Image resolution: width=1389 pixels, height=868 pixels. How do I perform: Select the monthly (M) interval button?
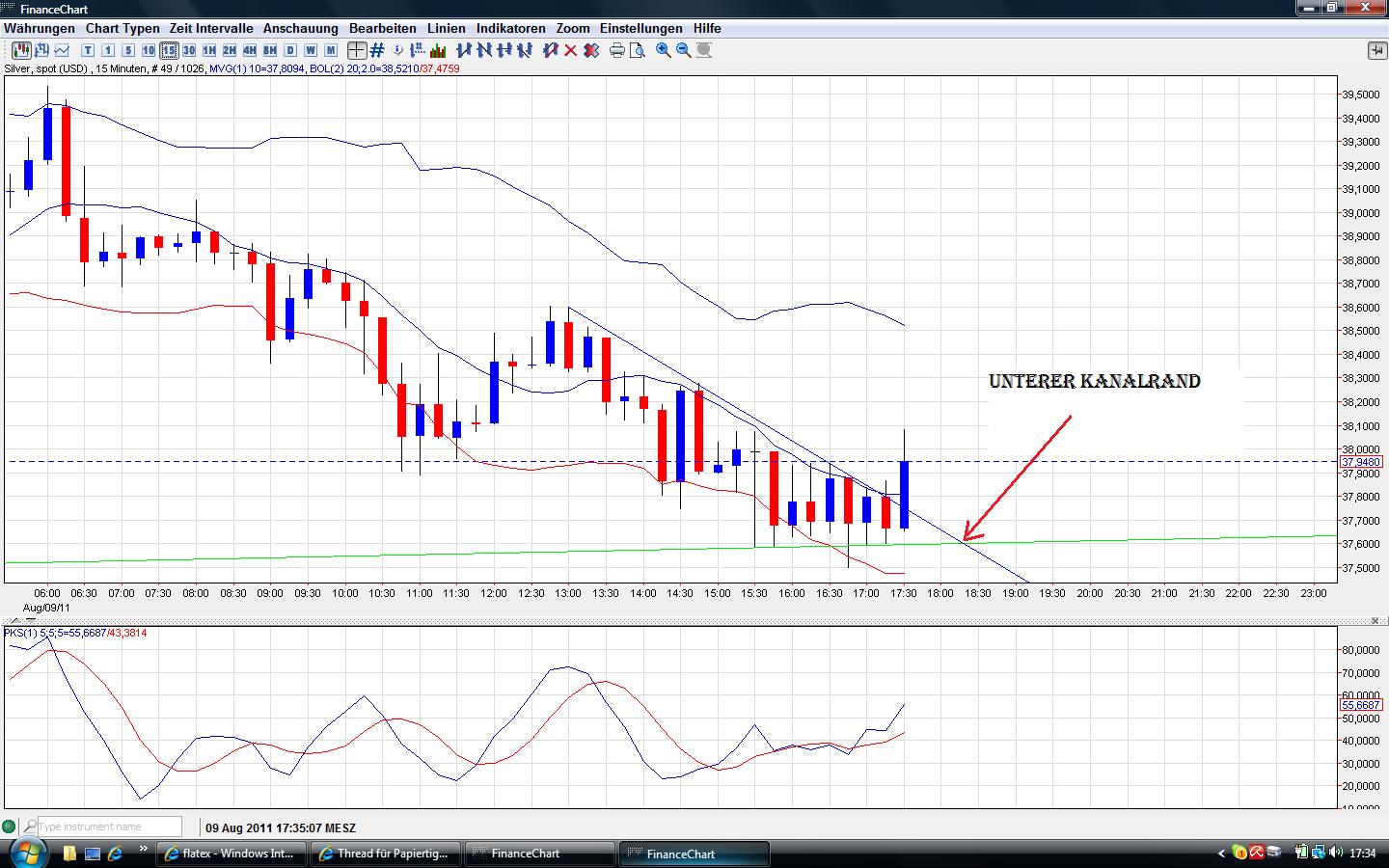(x=331, y=50)
